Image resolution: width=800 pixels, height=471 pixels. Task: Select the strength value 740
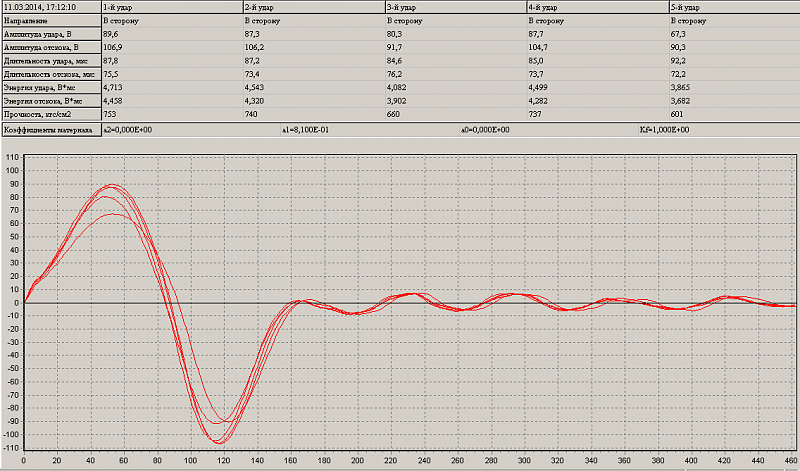pyautogui.click(x=252, y=114)
